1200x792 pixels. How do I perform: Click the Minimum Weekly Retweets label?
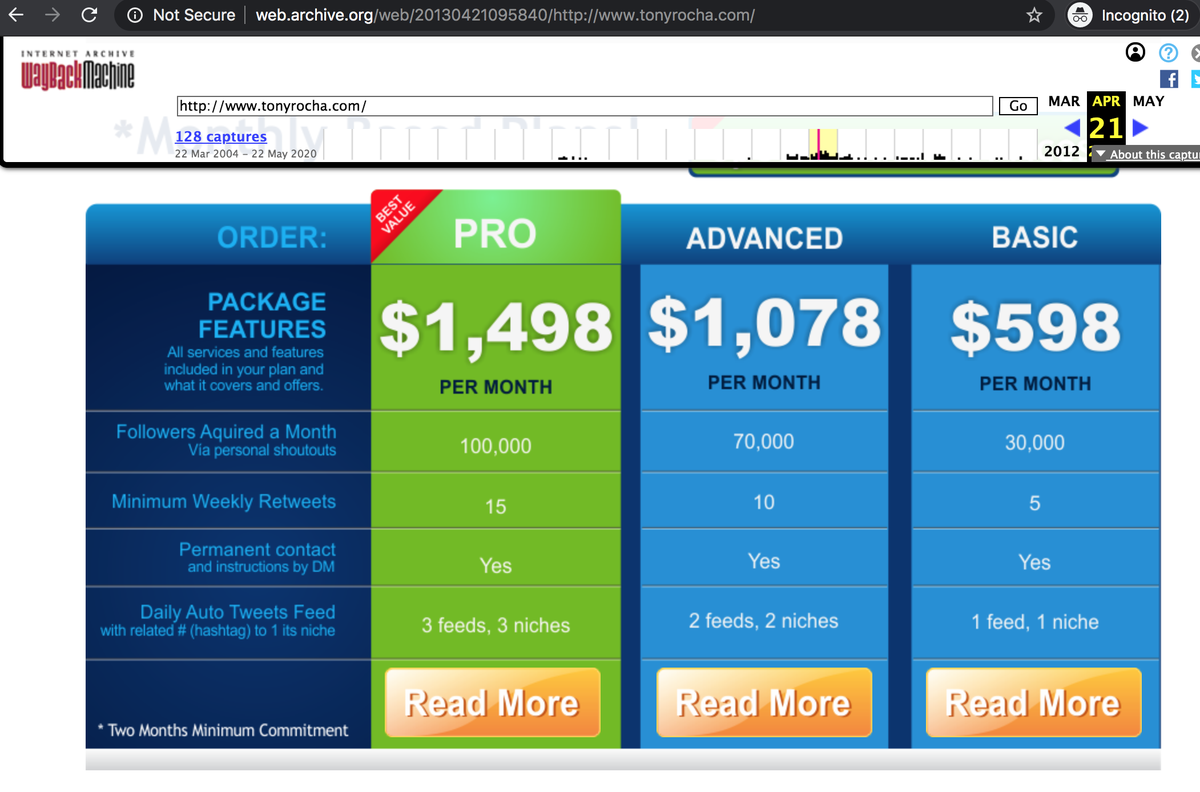pyautogui.click(x=224, y=501)
